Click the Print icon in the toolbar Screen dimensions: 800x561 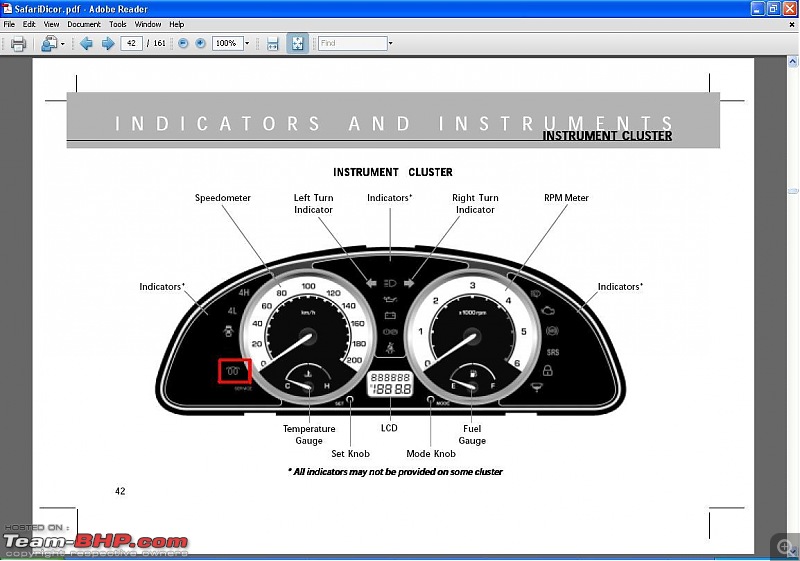click(x=18, y=44)
